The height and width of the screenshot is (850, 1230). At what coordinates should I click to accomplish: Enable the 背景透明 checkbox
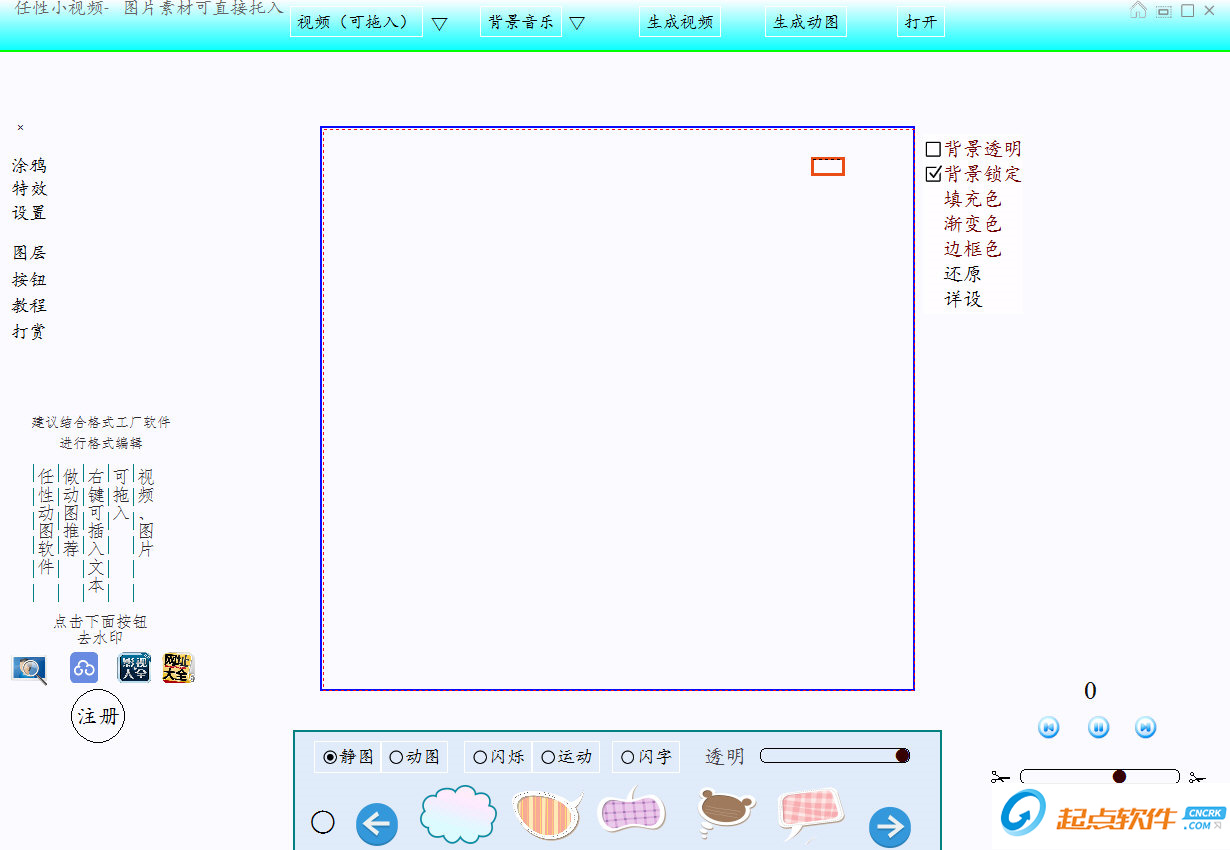tap(934, 148)
